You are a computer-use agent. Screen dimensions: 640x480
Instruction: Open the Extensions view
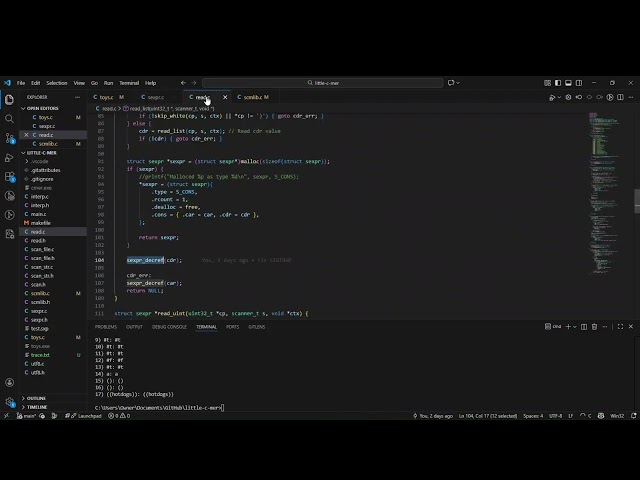click(10, 173)
